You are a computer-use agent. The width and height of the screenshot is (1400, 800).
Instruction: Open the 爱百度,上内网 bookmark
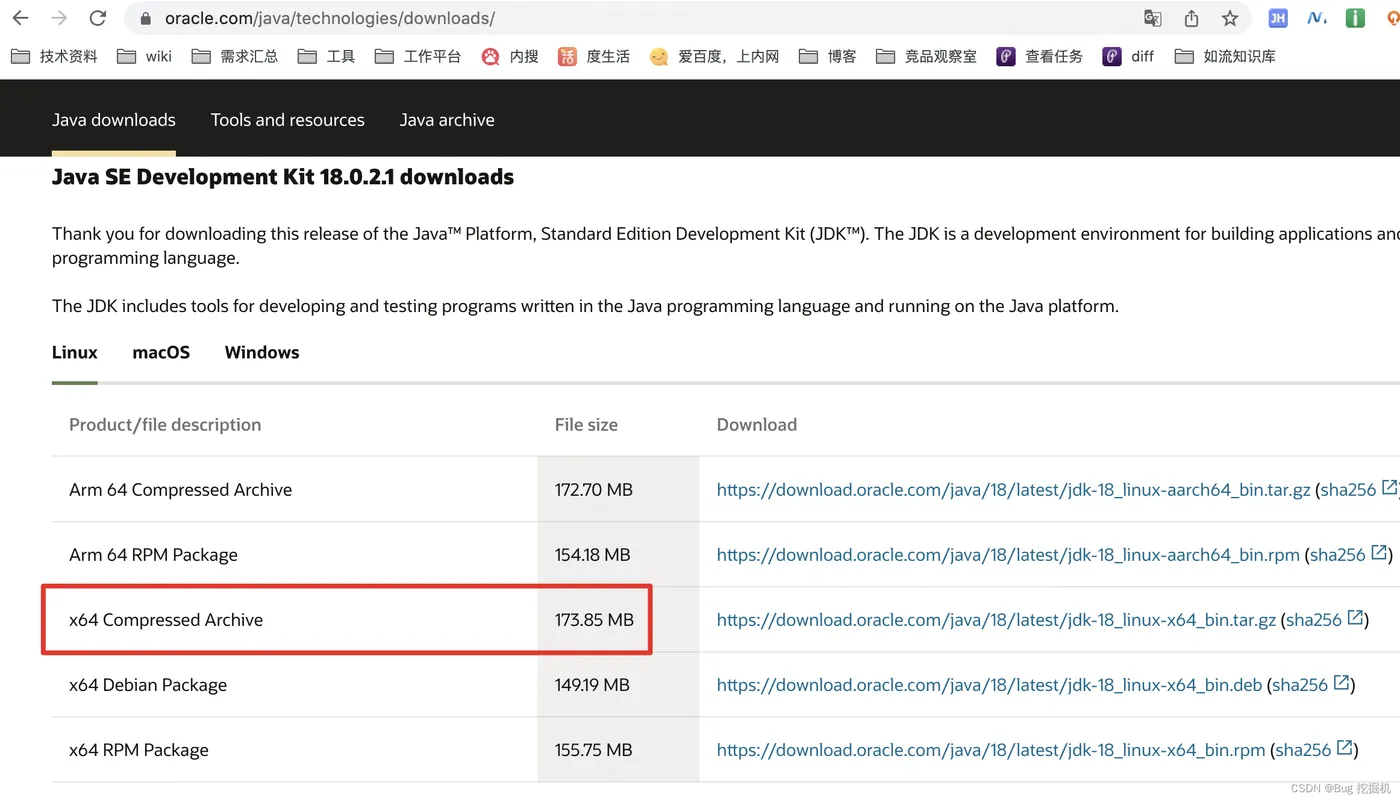(714, 56)
